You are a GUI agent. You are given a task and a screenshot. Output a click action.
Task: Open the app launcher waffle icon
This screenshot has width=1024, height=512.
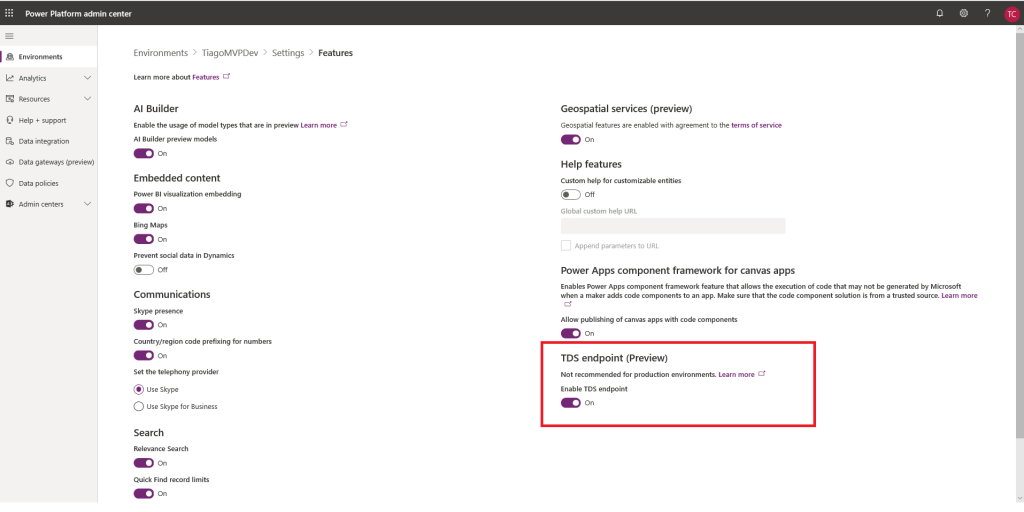click(x=10, y=13)
